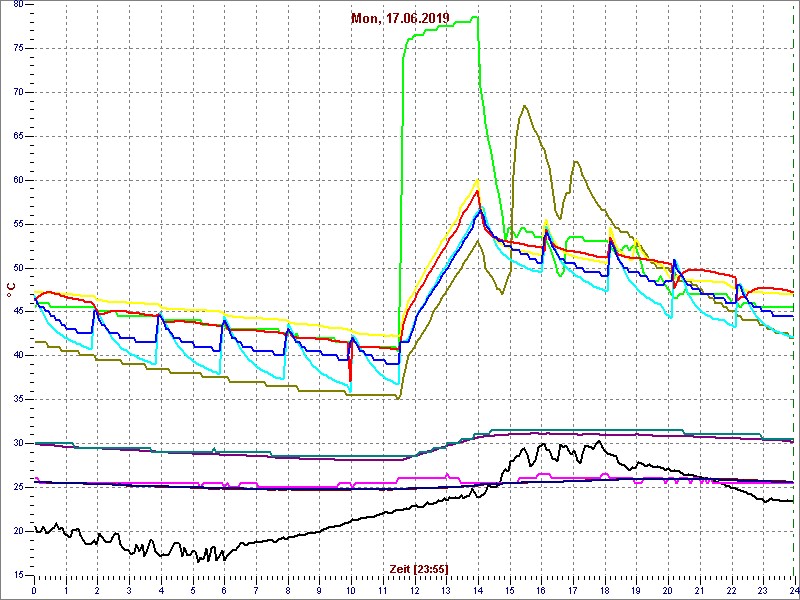Select the 80 value on the temperature axis
Viewport: 800px width, 600px height.
click(17, 4)
